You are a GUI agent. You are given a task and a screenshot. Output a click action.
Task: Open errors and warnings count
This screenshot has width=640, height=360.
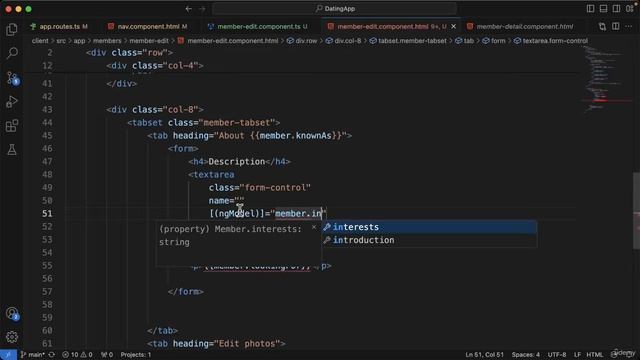(x=77, y=355)
